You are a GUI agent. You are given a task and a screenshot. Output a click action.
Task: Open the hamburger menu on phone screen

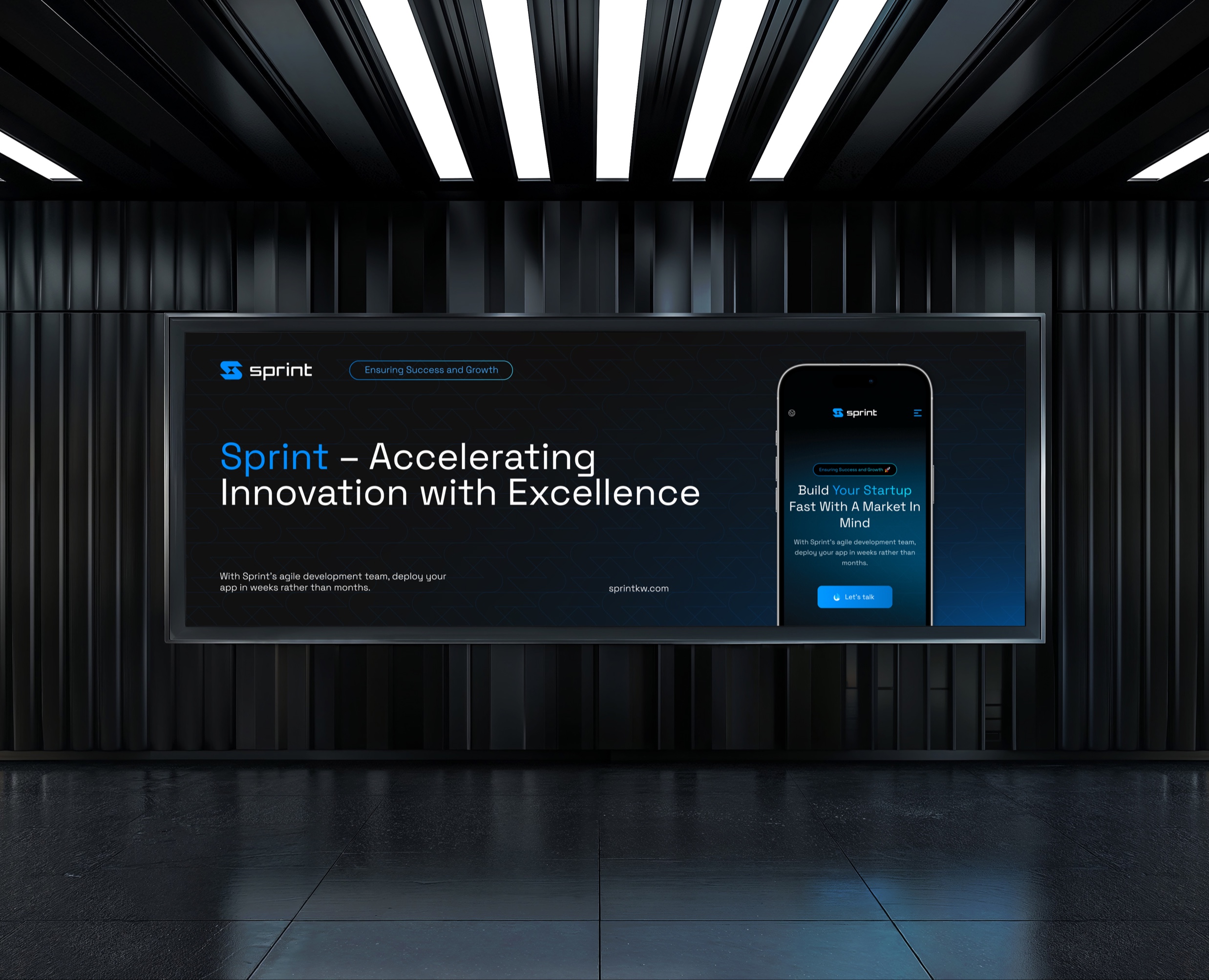[x=918, y=413]
